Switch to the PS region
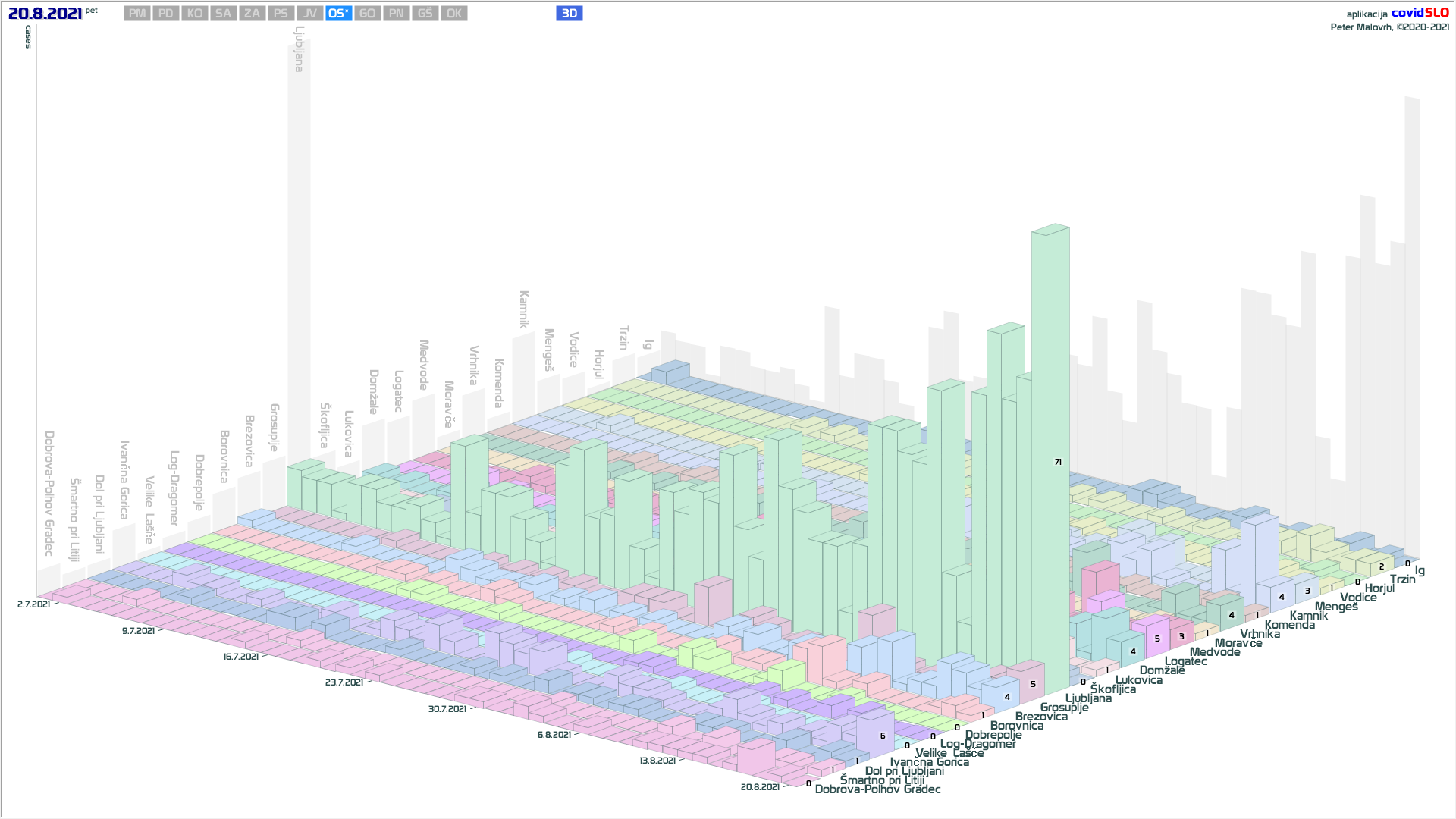 pos(281,14)
